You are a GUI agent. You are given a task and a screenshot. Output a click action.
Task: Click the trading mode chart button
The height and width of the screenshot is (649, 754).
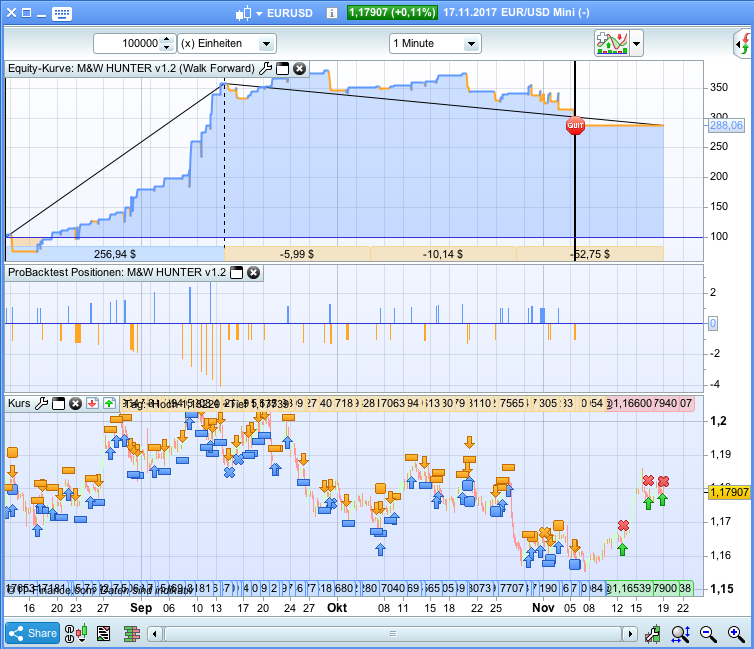609,44
